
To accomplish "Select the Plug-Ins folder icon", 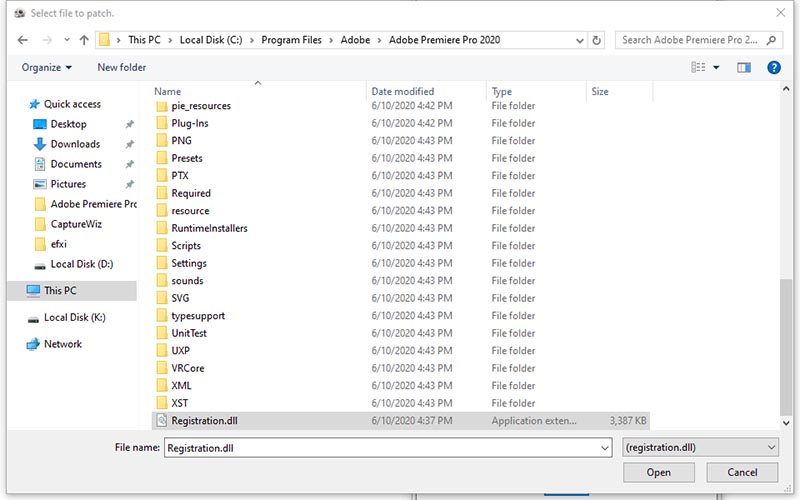I will pyautogui.click(x=162, y=123).
